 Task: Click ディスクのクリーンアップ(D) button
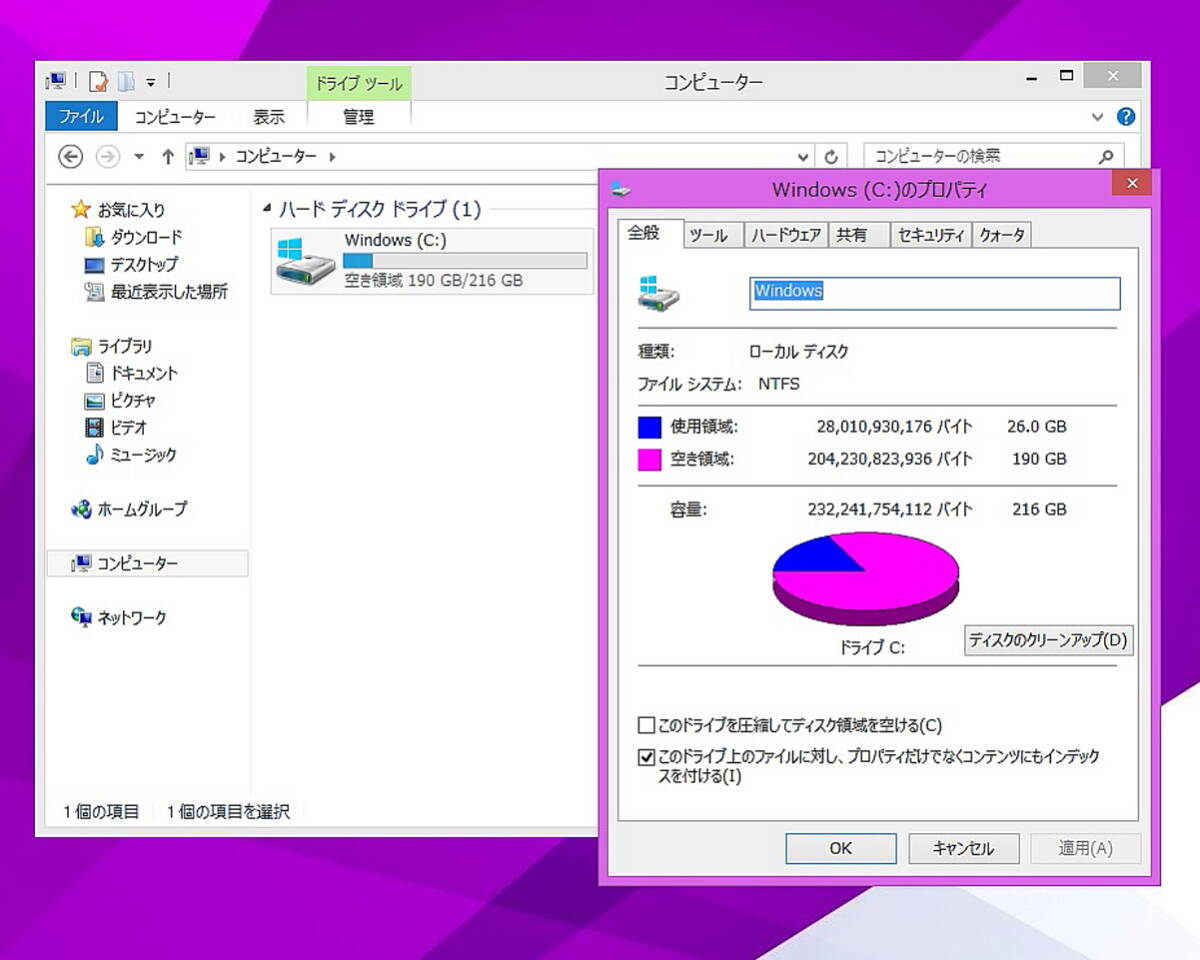[x=1048, y=640]
